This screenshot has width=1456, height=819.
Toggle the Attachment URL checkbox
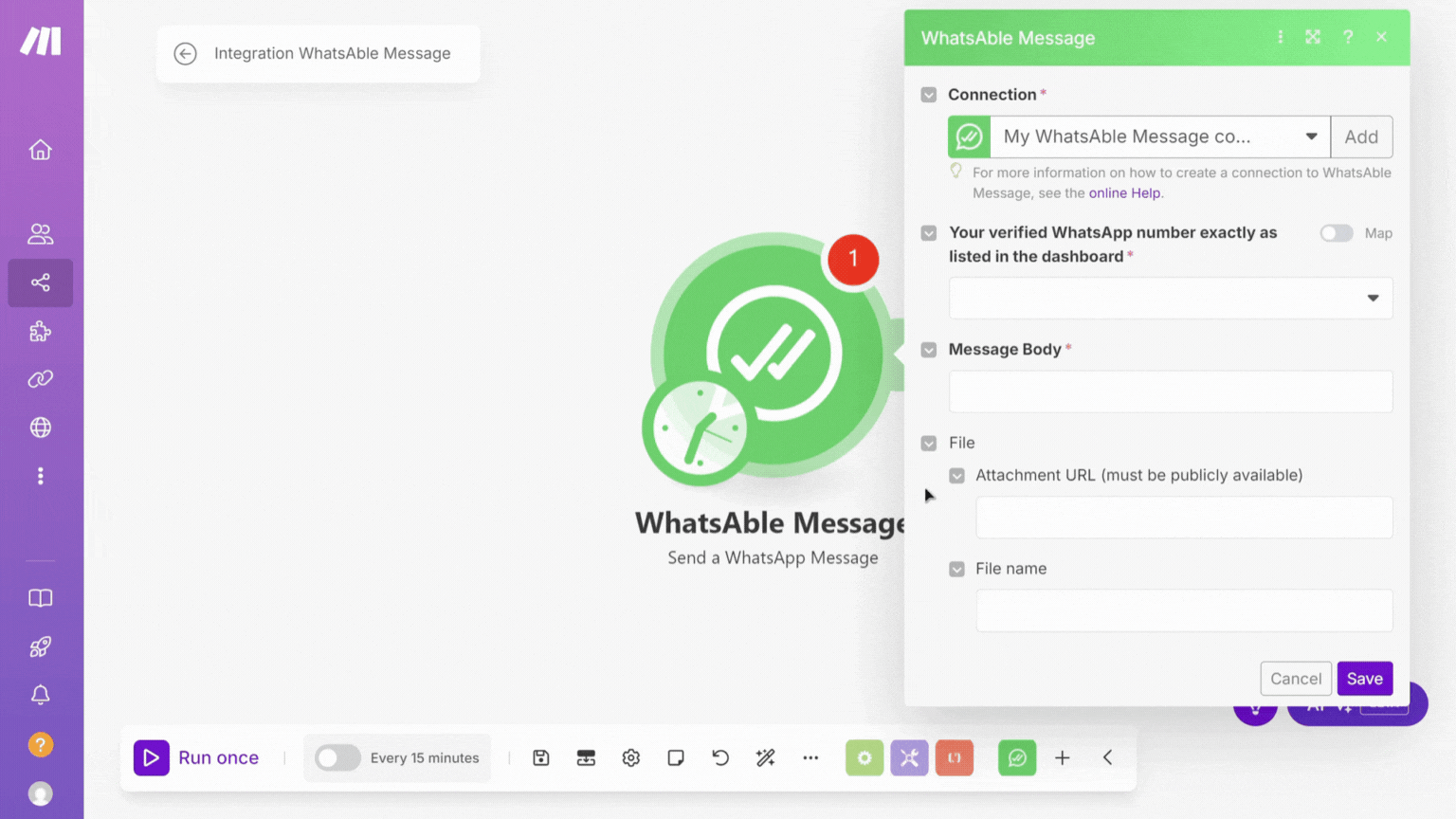(x=957, y=476)
